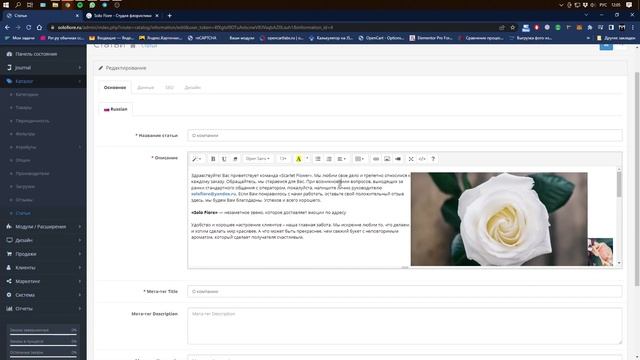The height and width of the screenshot is (360, 640).
Task: Switch to the Данные tab
Action: [x=146, y=87]
